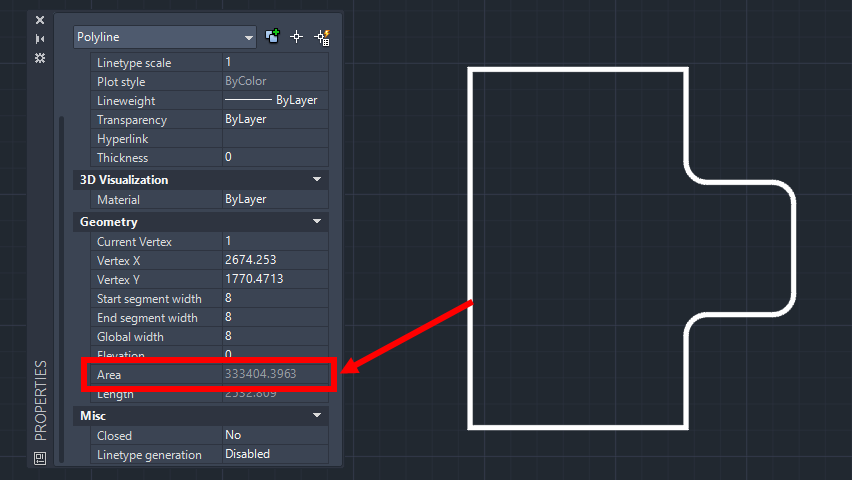
Task: Click the Linetype scale value field
Action: tap(275, 62)
